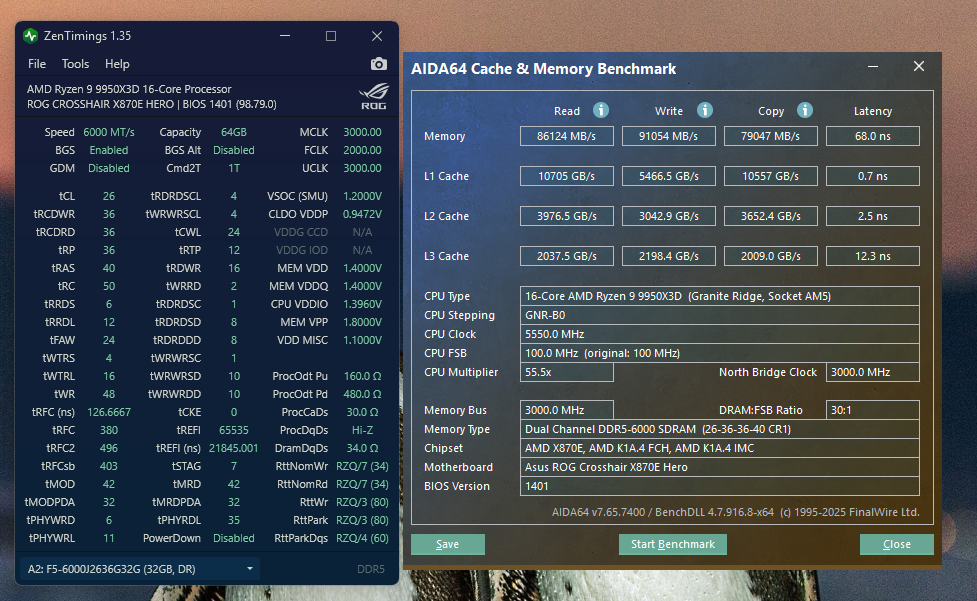977x601 pixels.
Task: Click the ZenTimings app logo icon
Action: 31,35
